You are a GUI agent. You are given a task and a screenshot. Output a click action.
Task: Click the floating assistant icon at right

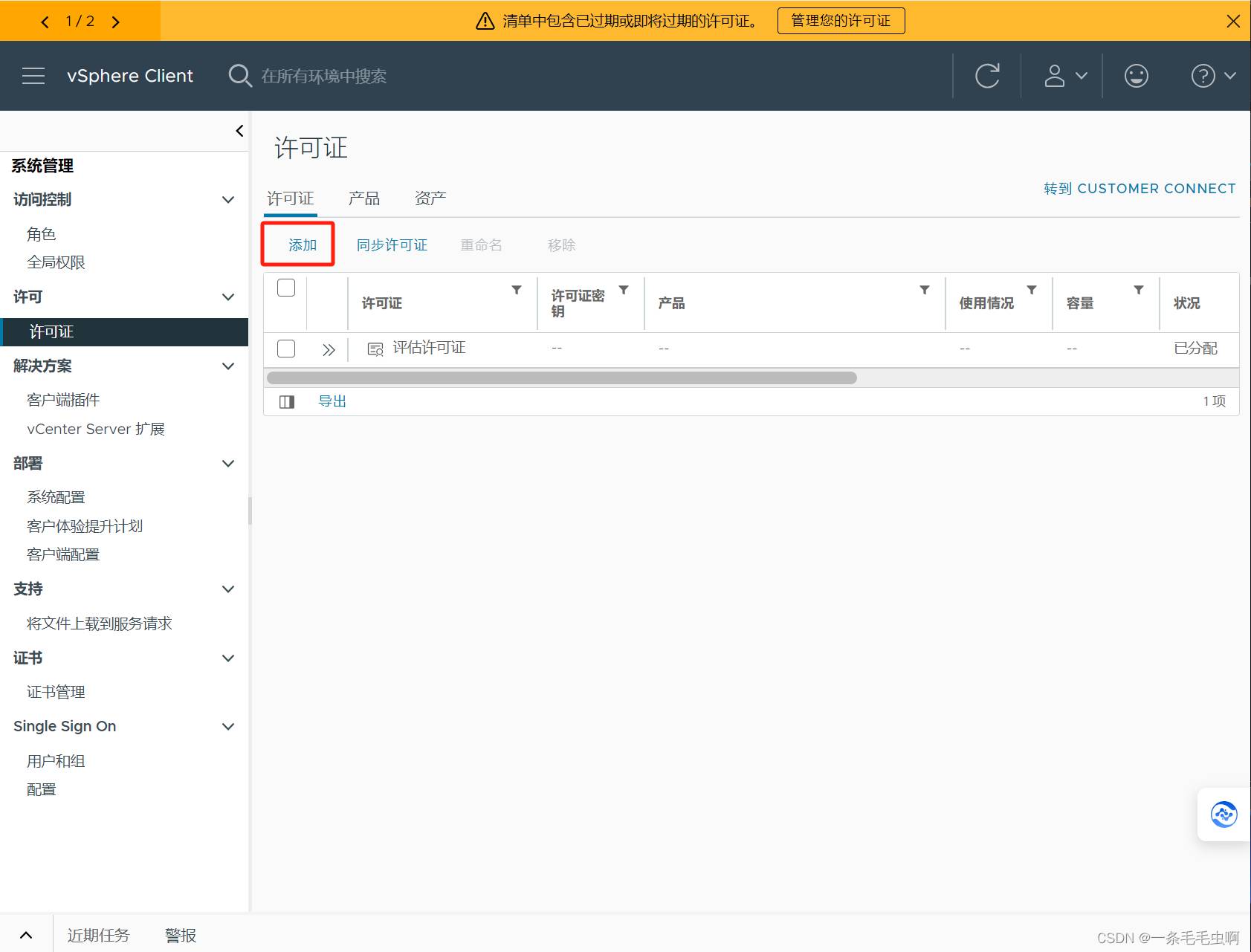coord(1223,815)
